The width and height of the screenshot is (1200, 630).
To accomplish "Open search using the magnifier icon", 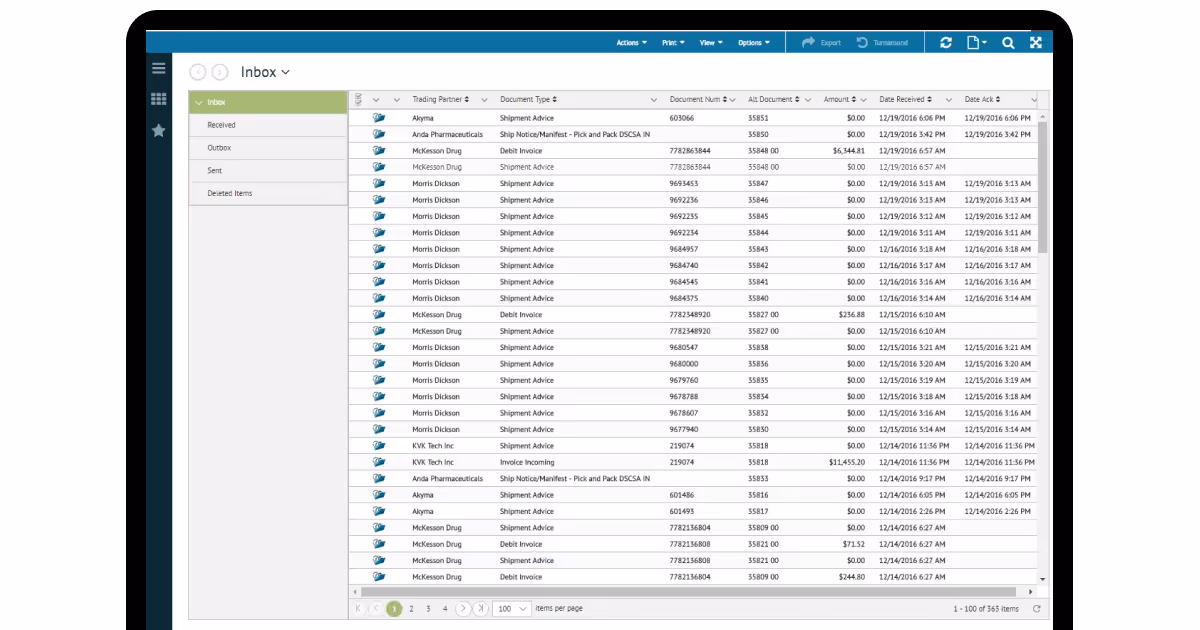I will click(x=1009, y=42).
